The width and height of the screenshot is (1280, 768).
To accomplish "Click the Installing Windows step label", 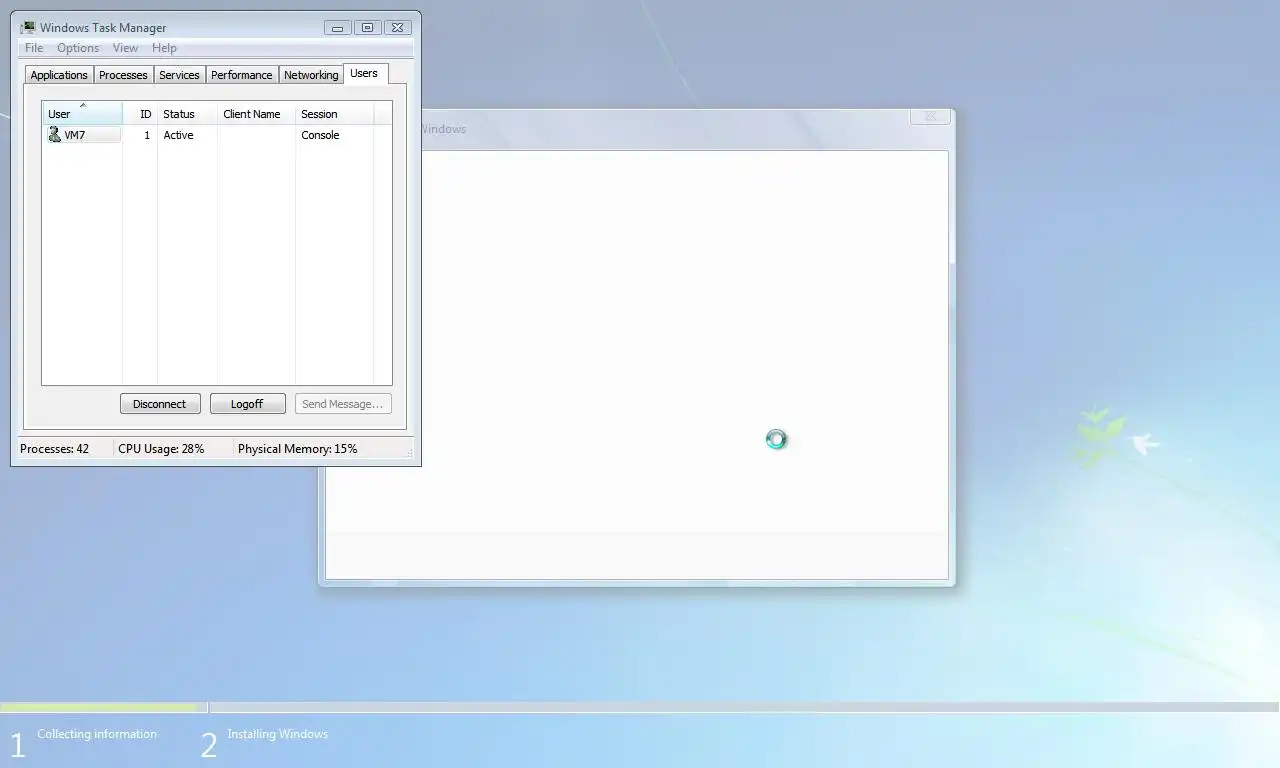I will coord(277,734).
